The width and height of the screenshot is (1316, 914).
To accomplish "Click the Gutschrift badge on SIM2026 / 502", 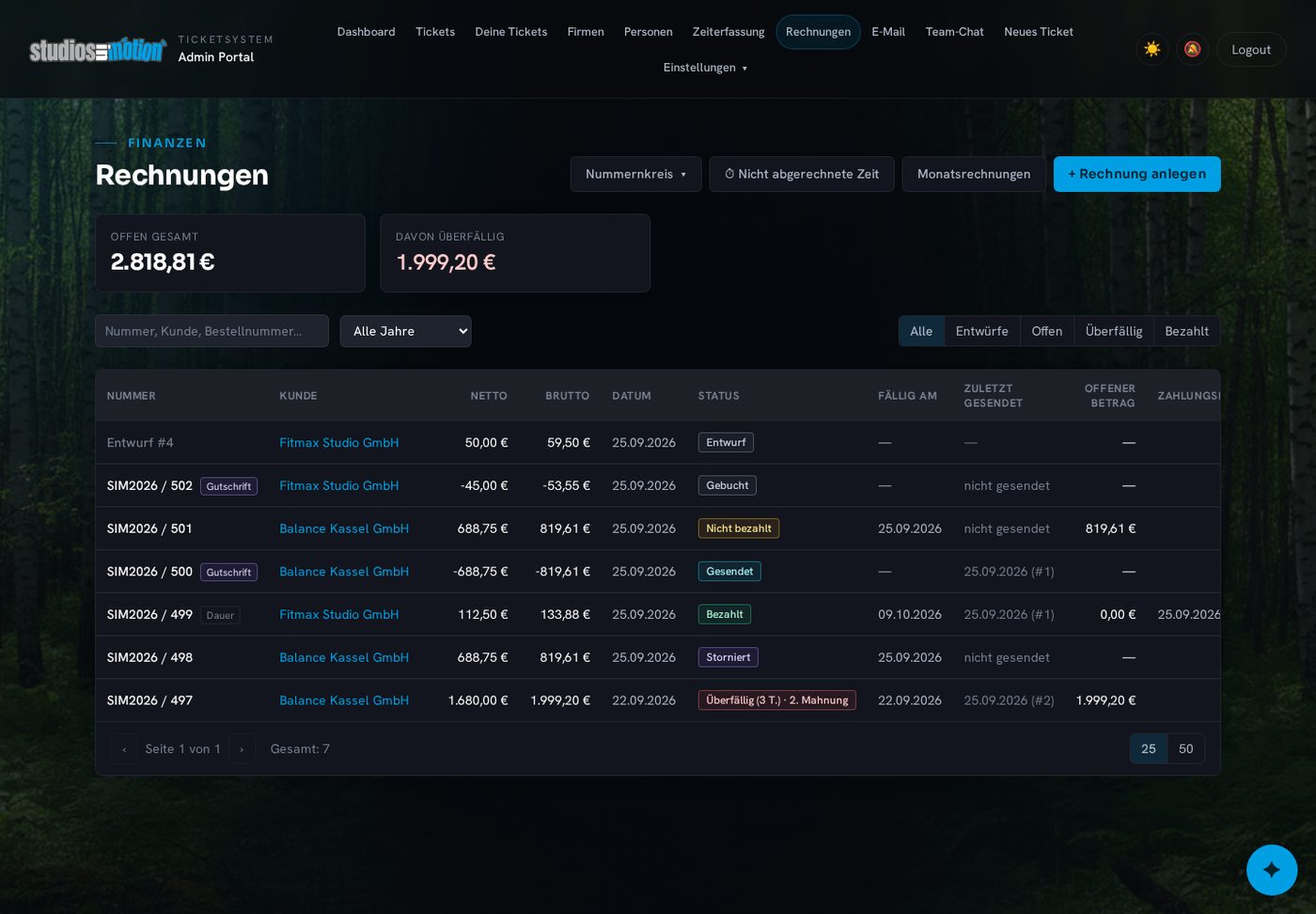I will 228,486.
